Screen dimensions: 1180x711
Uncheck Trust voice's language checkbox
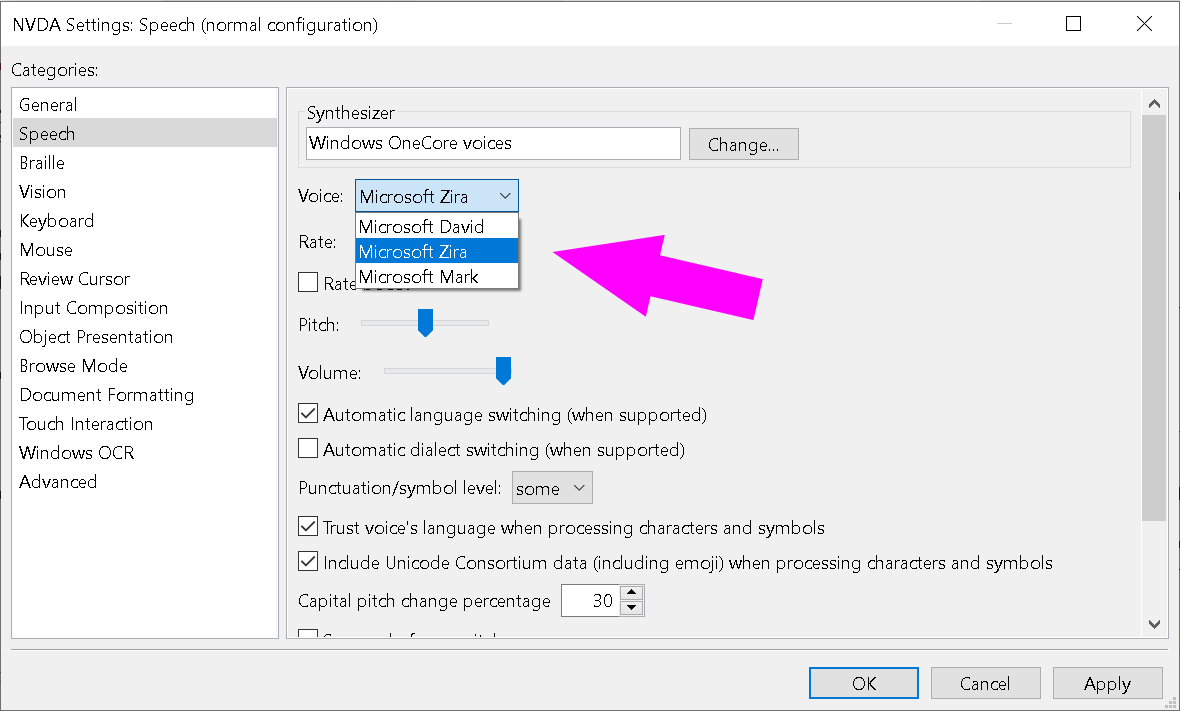pos(307,525)
